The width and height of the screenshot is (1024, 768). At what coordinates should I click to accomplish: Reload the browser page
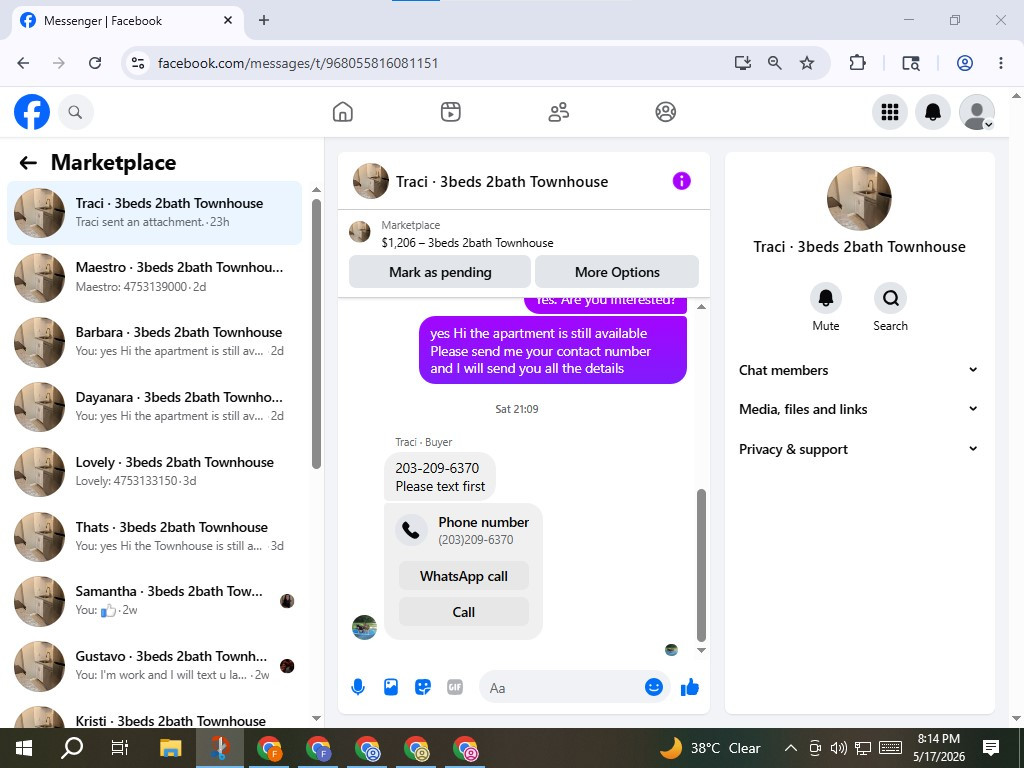click(95, 63)
